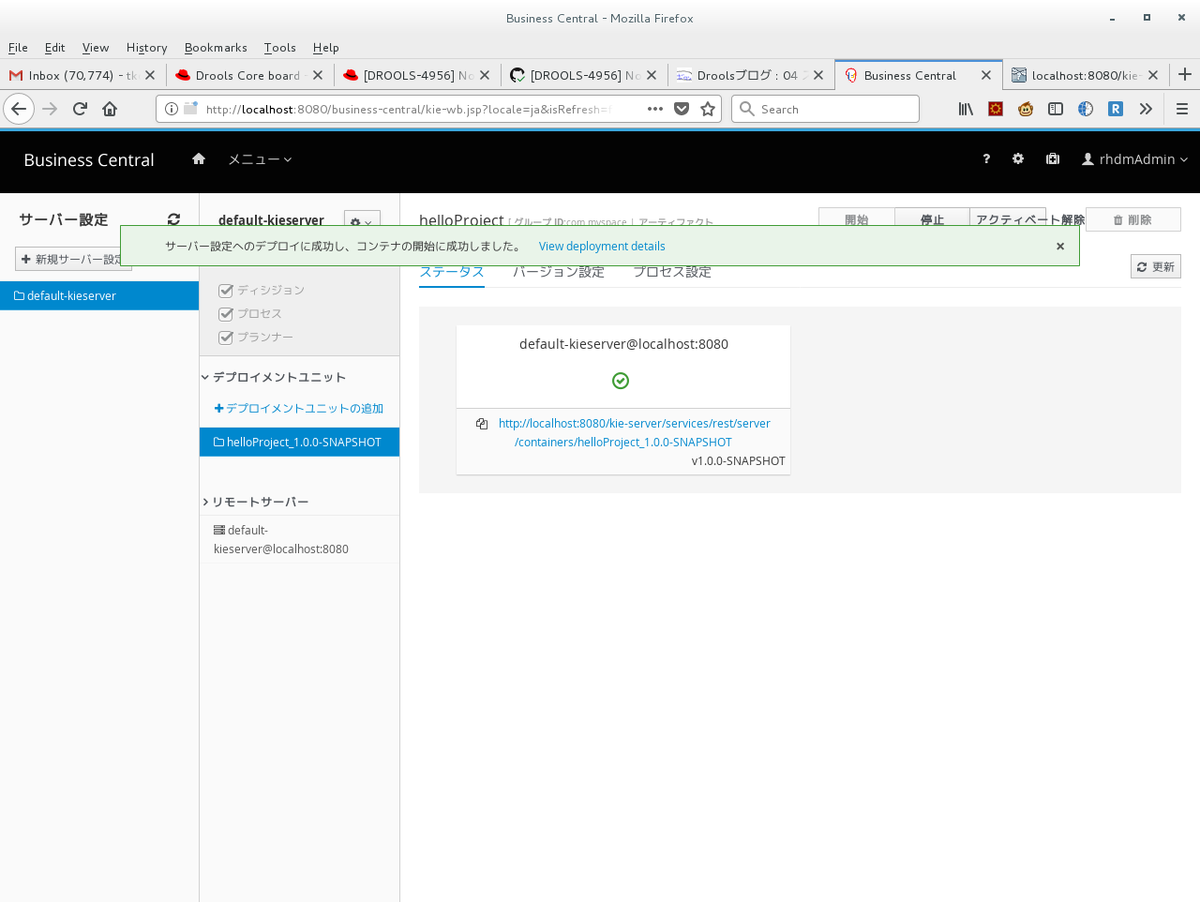Click the blue globe extension icon

tap(1085, 109)
